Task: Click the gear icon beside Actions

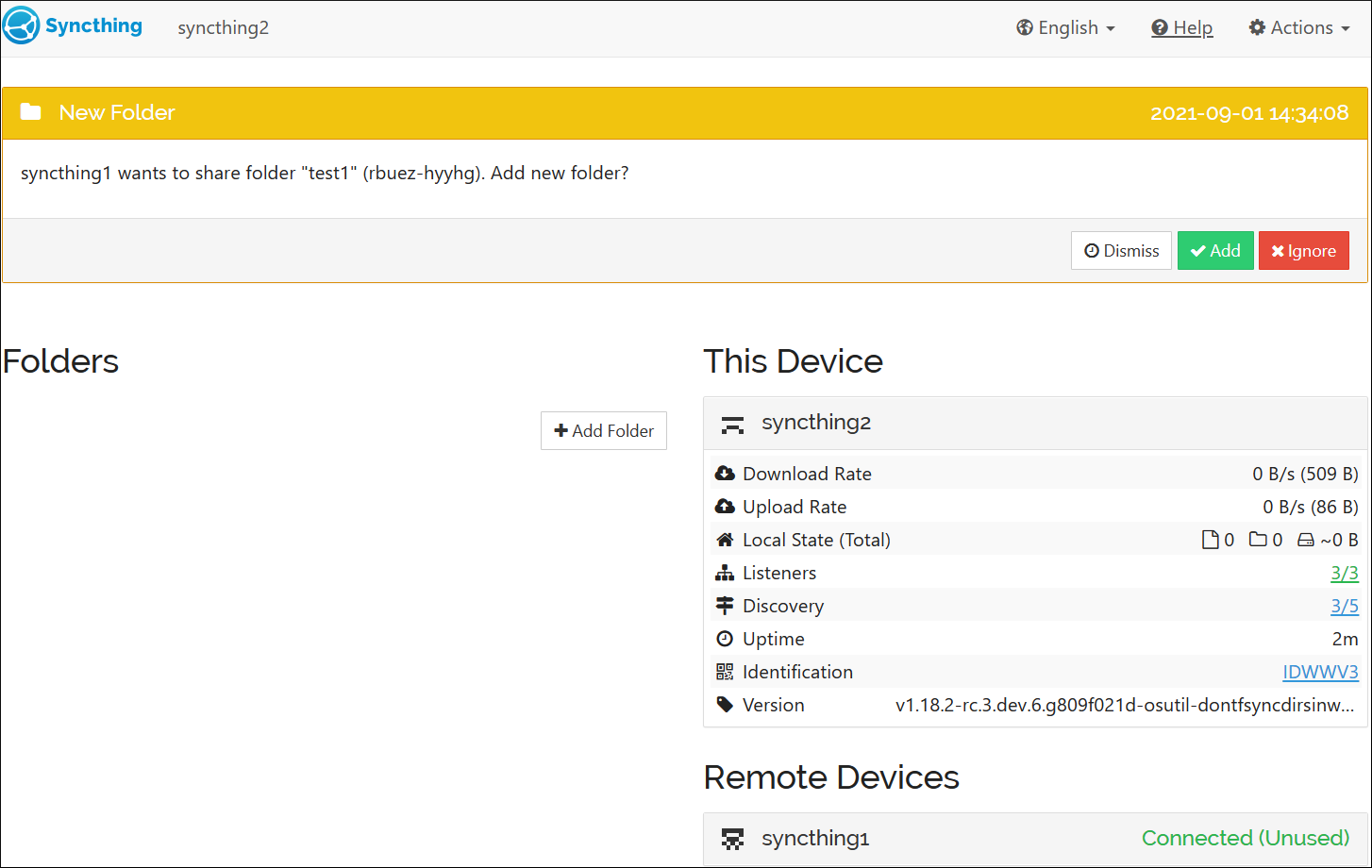Action: coord(1257,27)
